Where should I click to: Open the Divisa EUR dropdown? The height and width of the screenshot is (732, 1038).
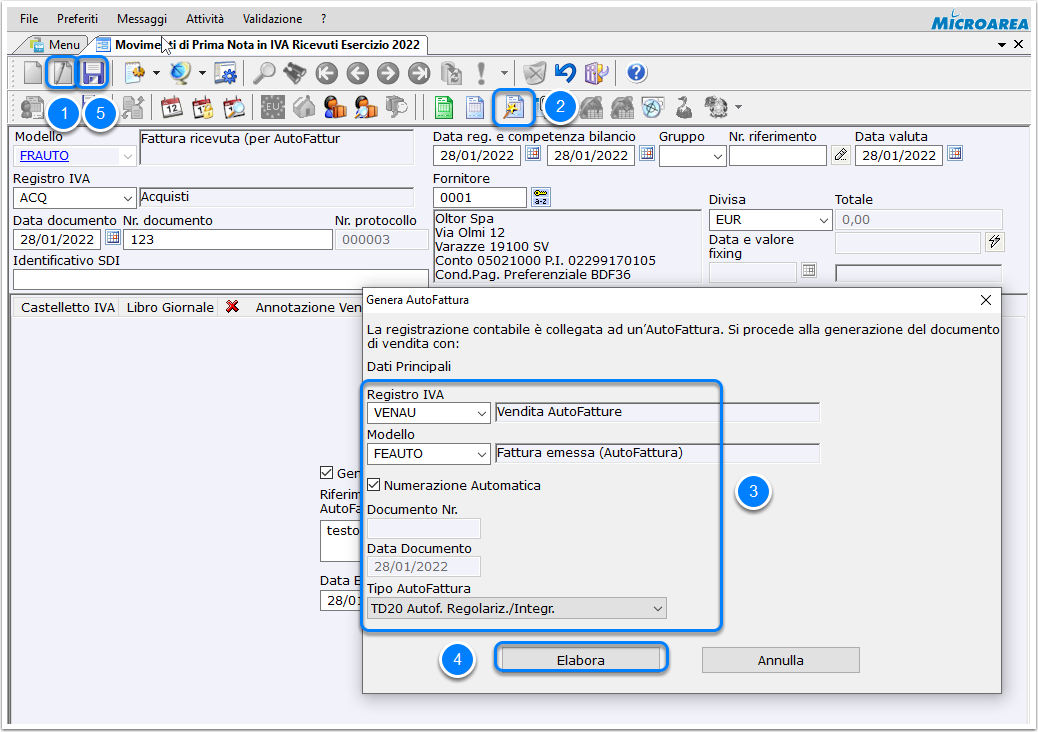pos(824,220)
